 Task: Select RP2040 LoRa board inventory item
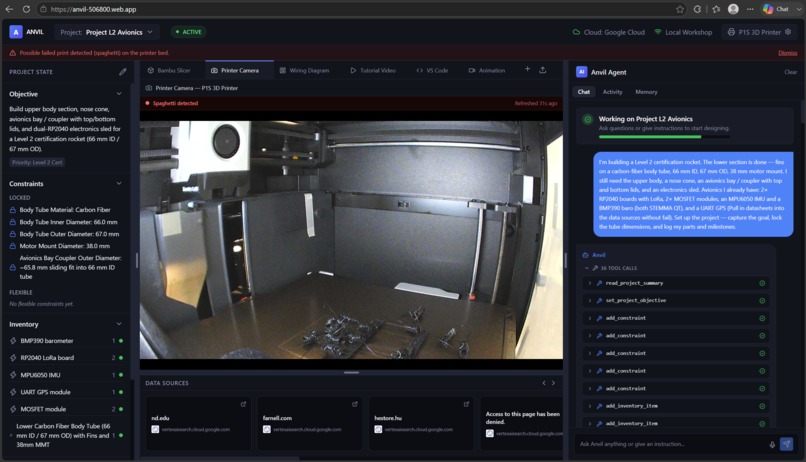coord(66,358)
